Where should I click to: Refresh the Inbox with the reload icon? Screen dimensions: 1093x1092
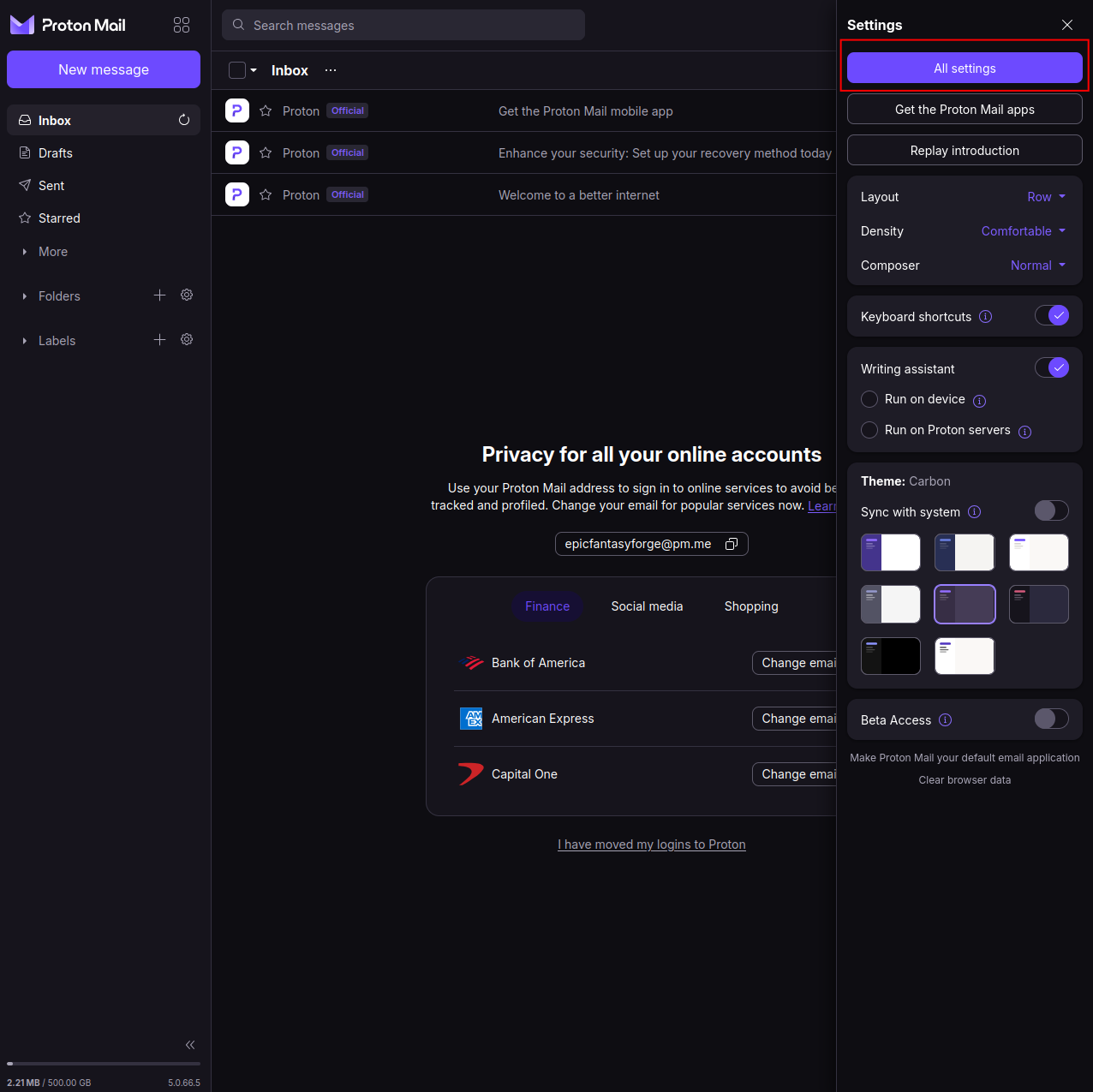click(x=184, y=120)
